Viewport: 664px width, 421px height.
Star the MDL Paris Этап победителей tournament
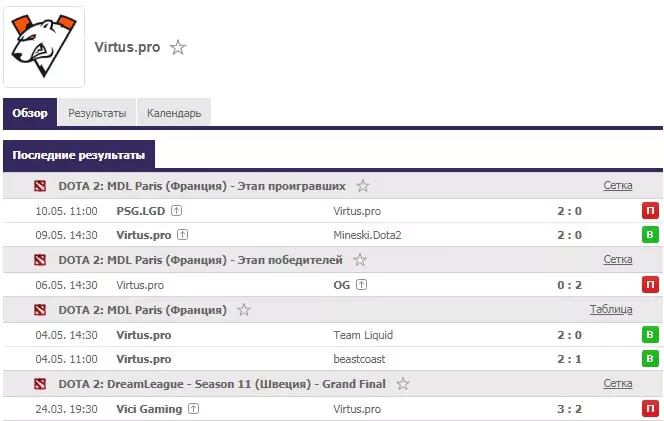(x=360, y=260)
